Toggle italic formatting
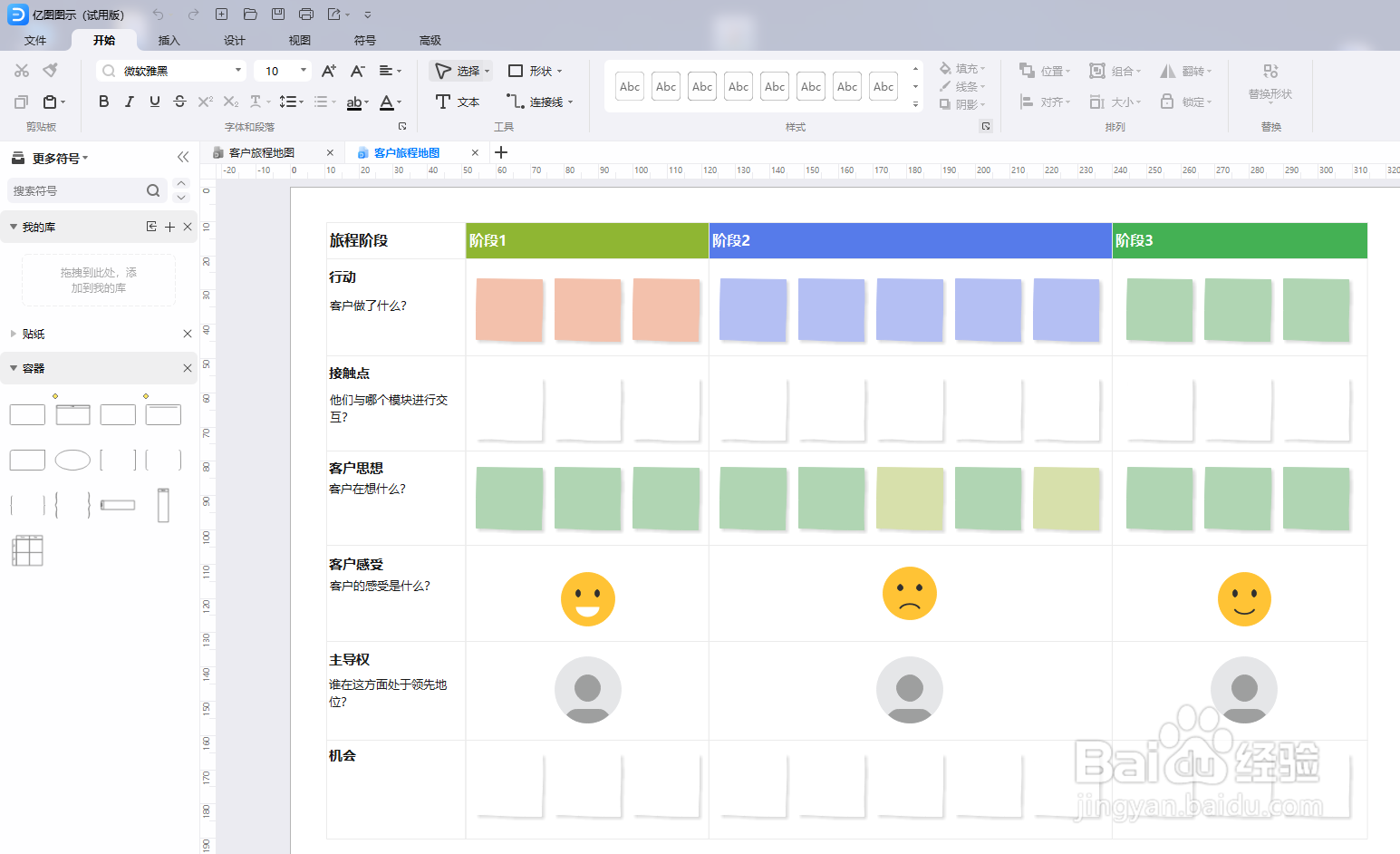 coord(130,102)
